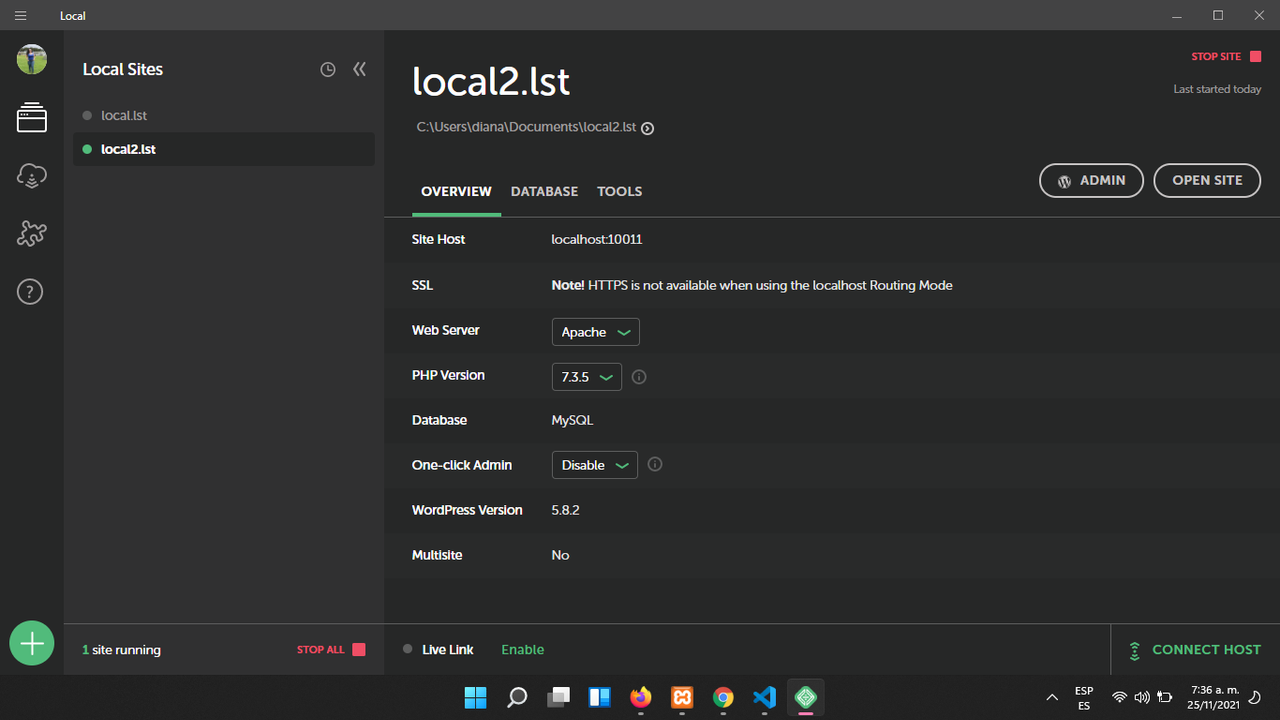Click the green add site plus button
1280x720 pixels.
[32, 643]
